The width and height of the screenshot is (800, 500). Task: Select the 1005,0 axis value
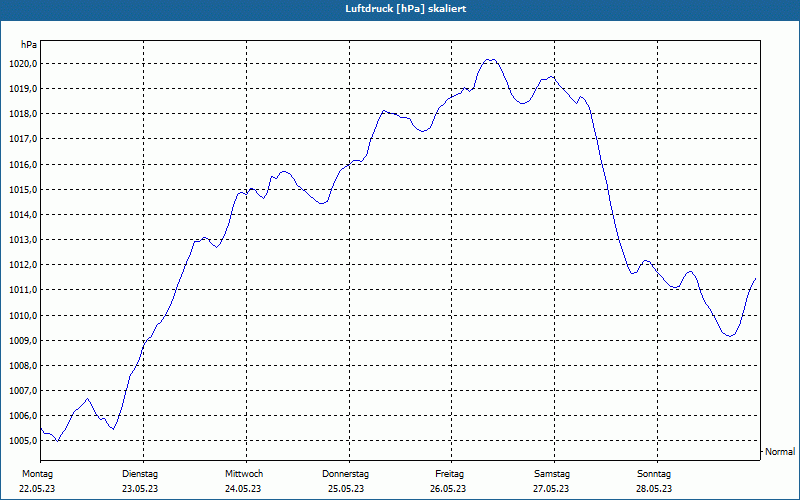pos(23,441)
